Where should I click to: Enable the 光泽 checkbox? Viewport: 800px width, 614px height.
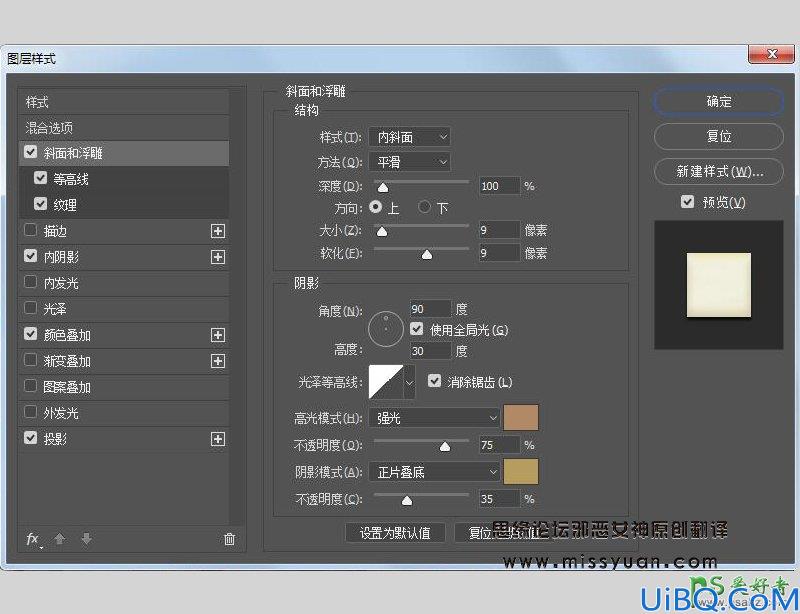pos(31,308)
